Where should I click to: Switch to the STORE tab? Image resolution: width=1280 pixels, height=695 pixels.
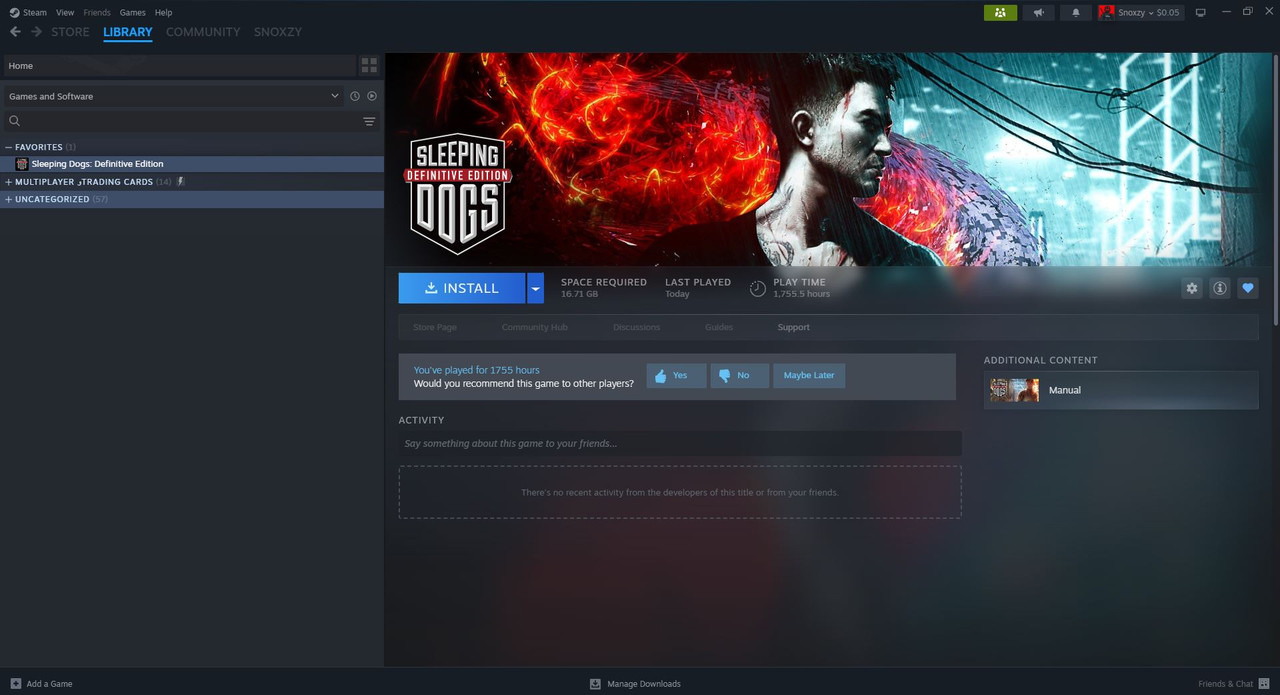pyautogui.click(x=70, y=32)
